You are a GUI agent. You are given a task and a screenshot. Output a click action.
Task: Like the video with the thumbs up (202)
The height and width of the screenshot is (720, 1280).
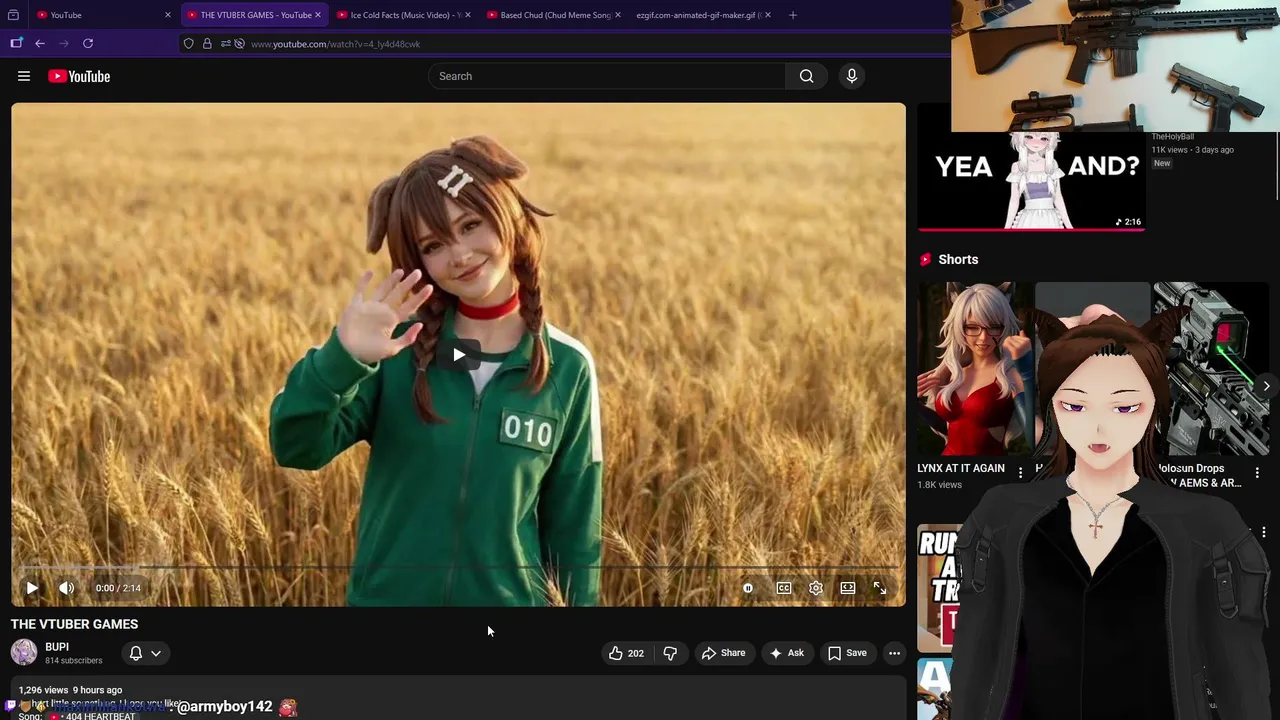point(626,653)
